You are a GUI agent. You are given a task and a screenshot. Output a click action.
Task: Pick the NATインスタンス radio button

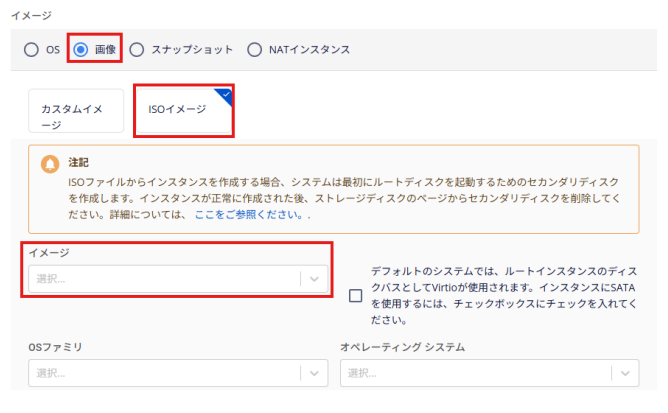pyautogui.click(x=254, y=50)
